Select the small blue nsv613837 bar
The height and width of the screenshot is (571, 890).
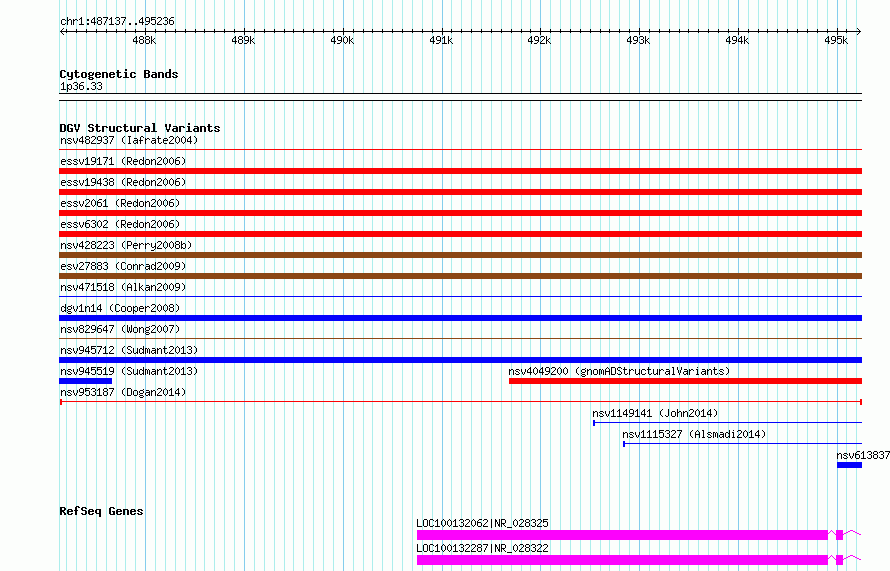click(850, 465)
